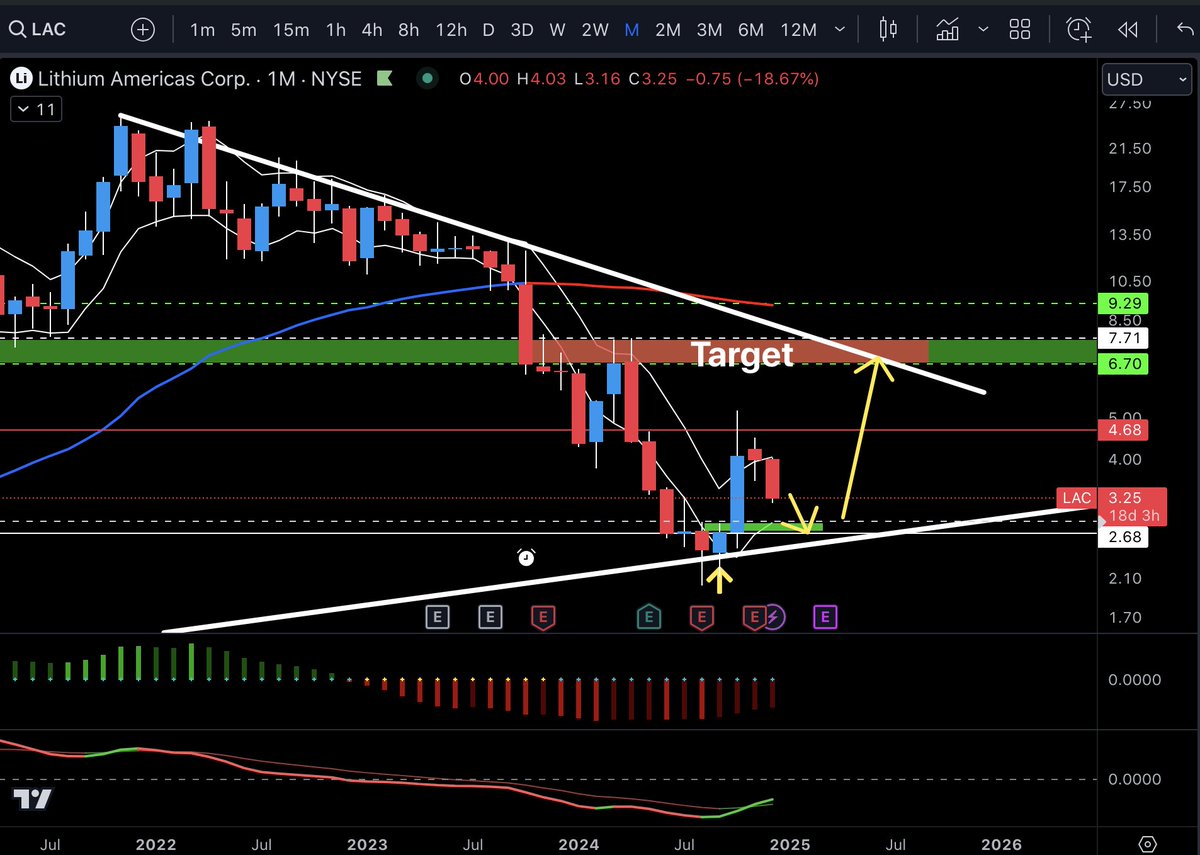Open the teal E earnings marker
The image size is (1200, 855).
649,617
